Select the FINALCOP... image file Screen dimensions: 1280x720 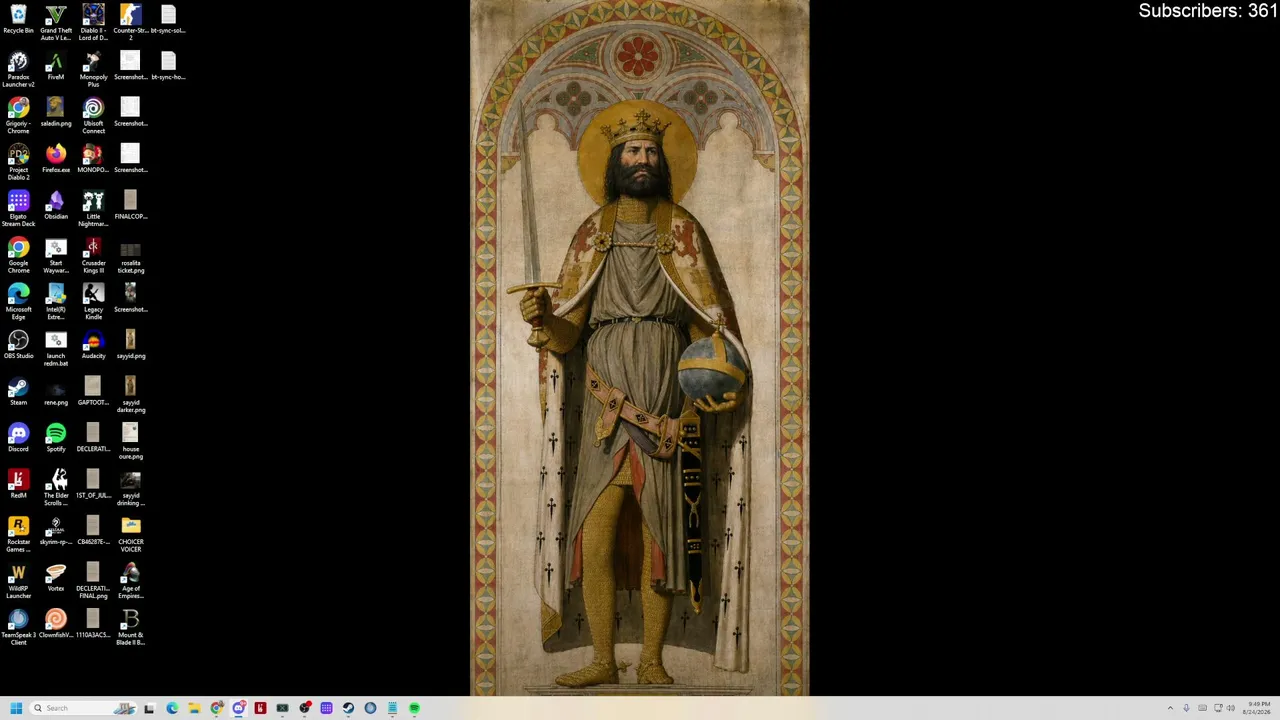(130, 205)
